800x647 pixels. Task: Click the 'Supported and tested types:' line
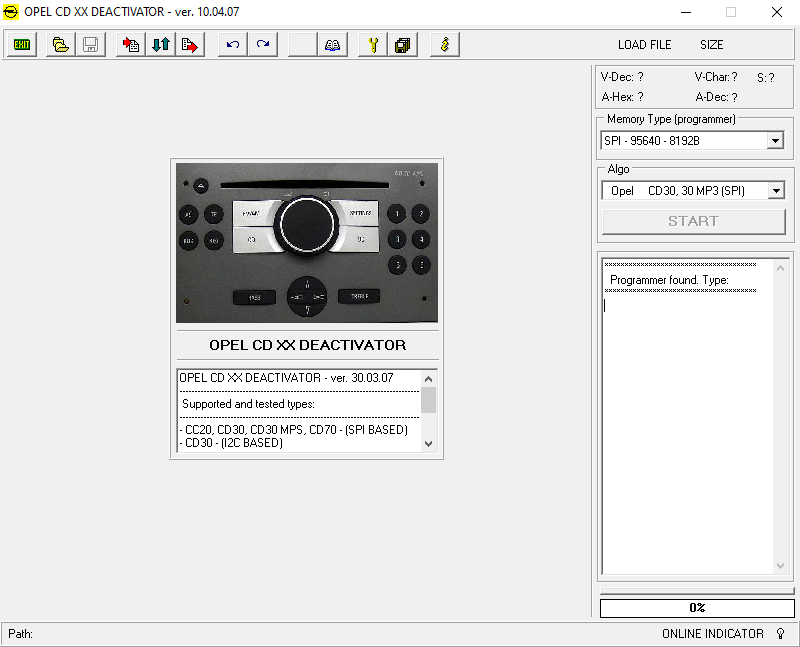(x=248, y=404)
